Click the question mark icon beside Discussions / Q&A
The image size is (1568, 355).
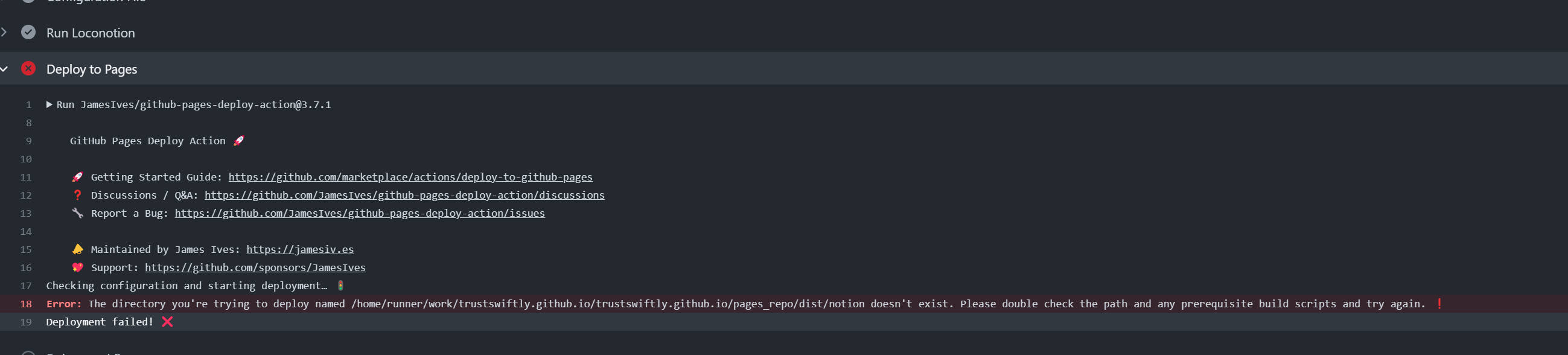77,195
